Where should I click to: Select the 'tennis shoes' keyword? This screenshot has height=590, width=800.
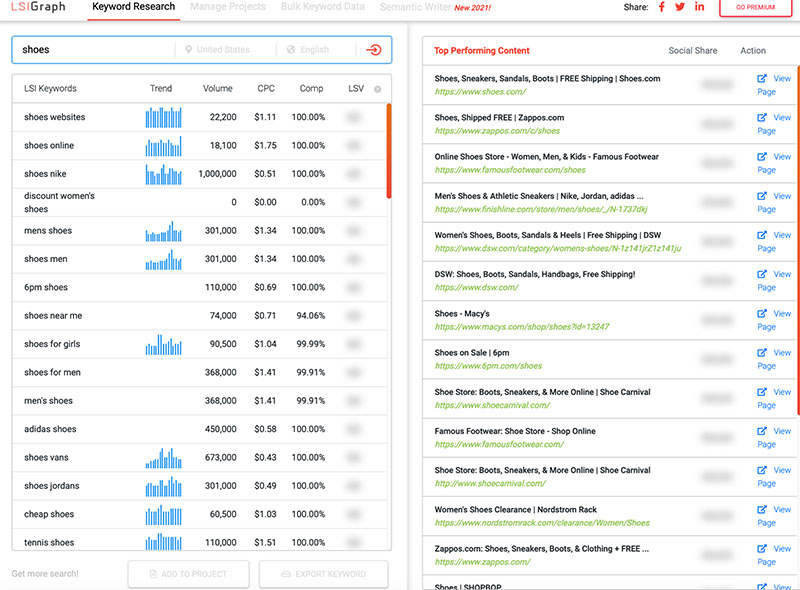click(49, 543)
